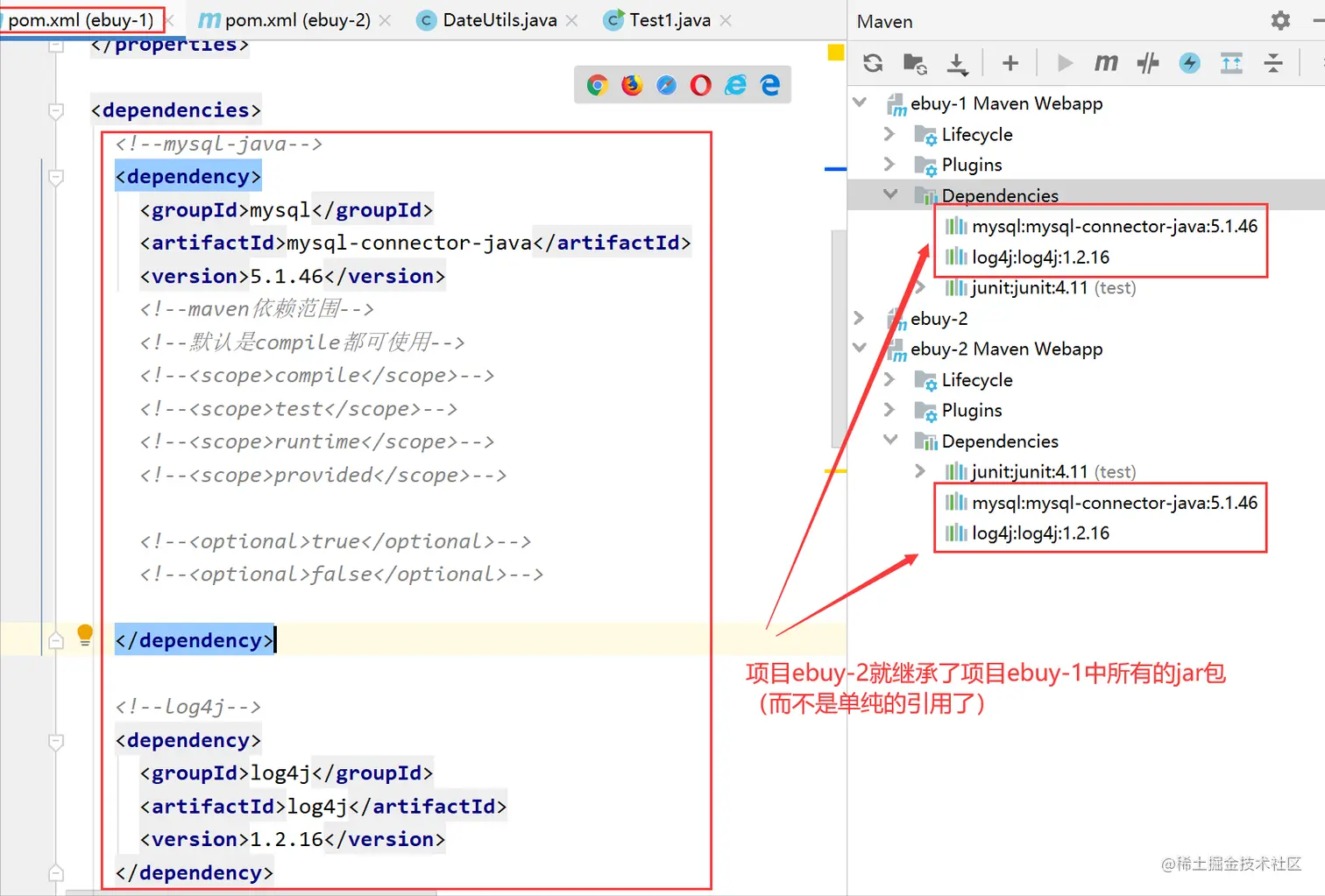
Task: Open Maven panel settings gear
Action: 1280,20
